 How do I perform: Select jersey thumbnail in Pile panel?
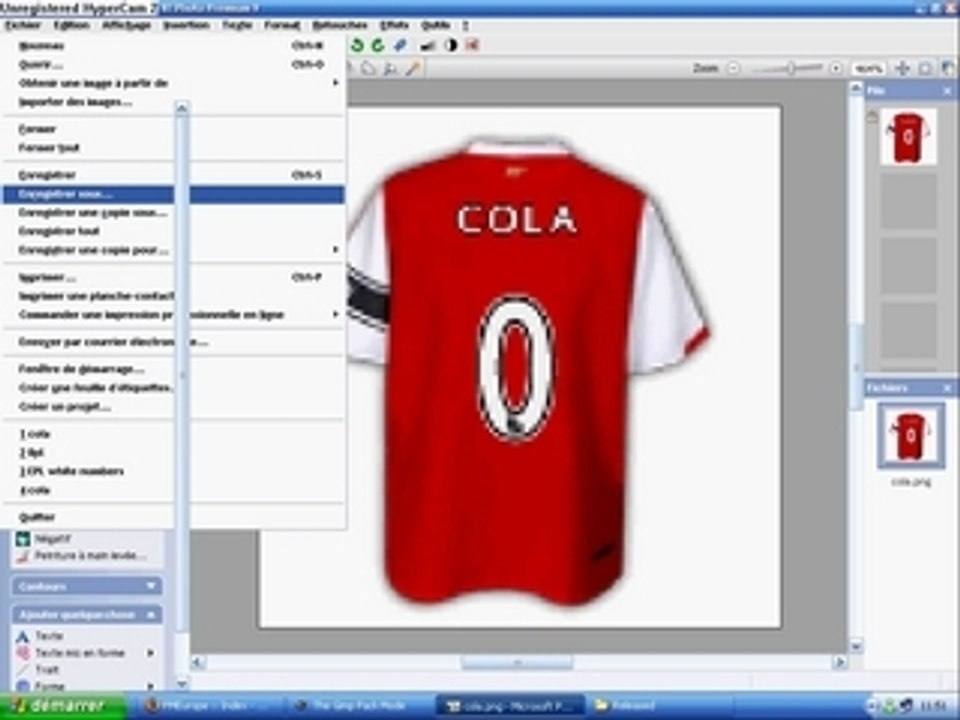tap(908, 137)
